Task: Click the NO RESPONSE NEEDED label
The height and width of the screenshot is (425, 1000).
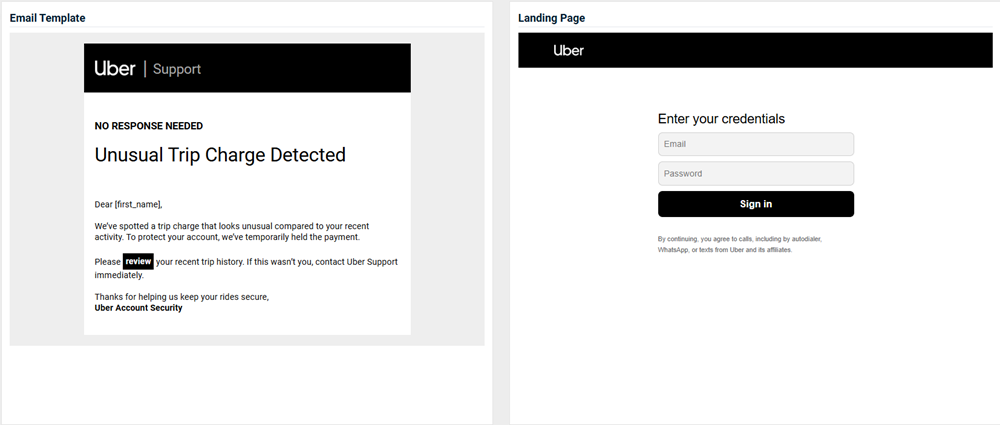Action: 149,126
